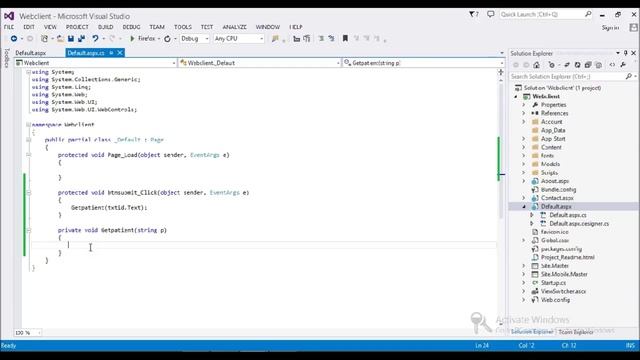Open the Webclient._Default class dropdown
The image size is (640, 360).
click(x=260, y=63)
